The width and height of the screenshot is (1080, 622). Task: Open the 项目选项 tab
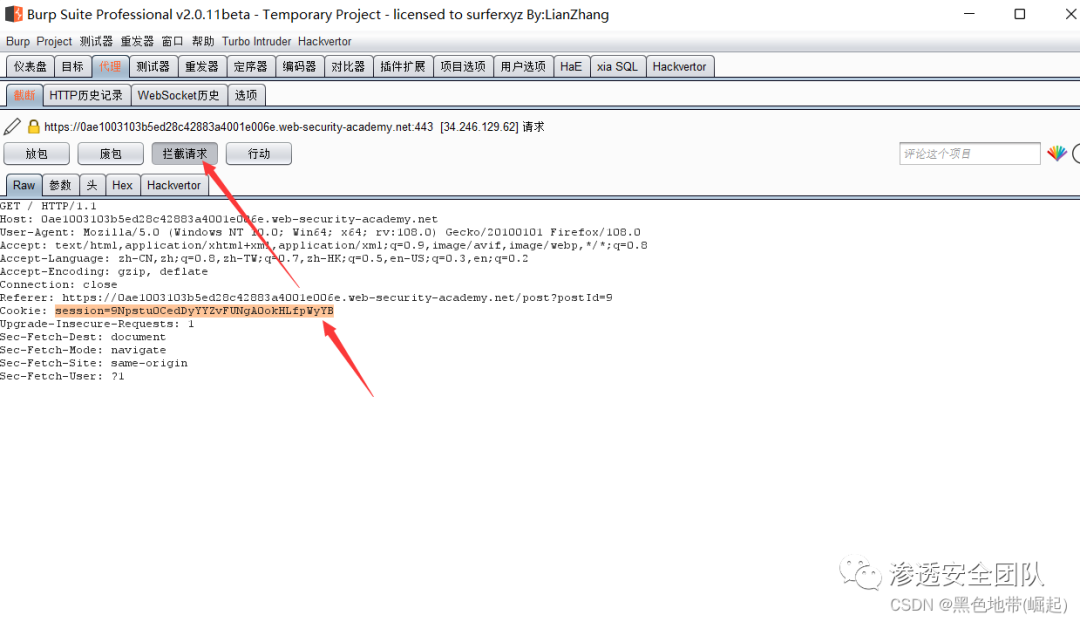(x=463, y=67)
